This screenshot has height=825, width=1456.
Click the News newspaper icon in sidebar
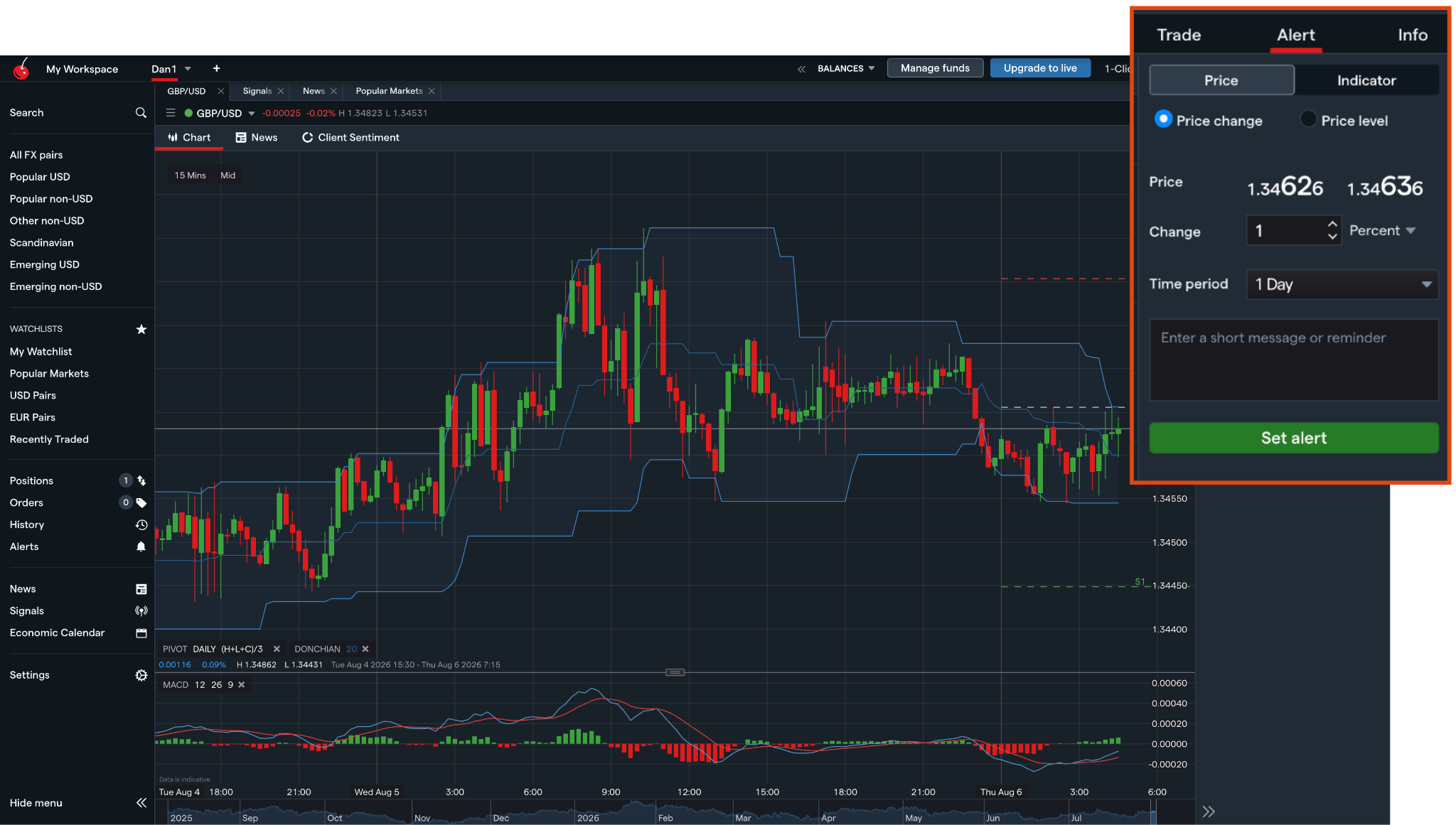tap(141, 589)
